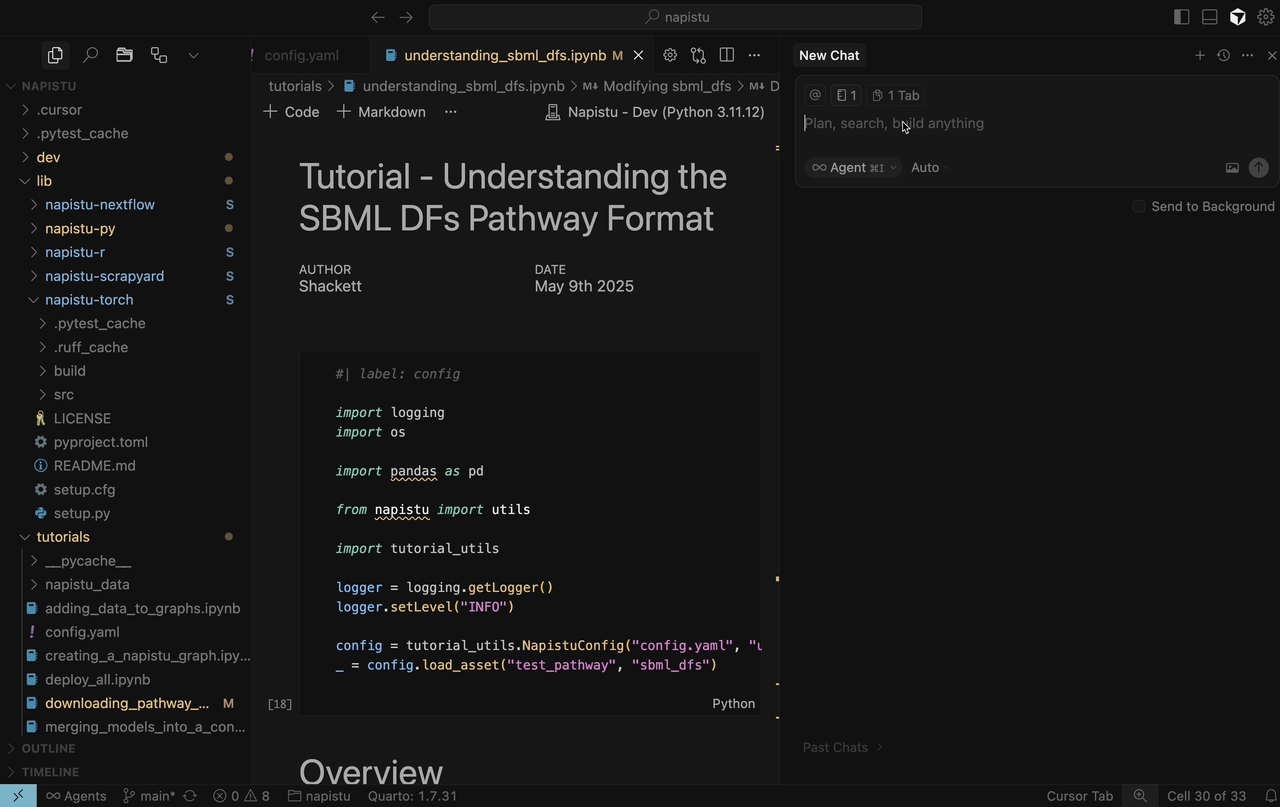The height and width of the screenshot is (807, 1280).
Task: Close the chat panel
Action: coord(1272,55)
